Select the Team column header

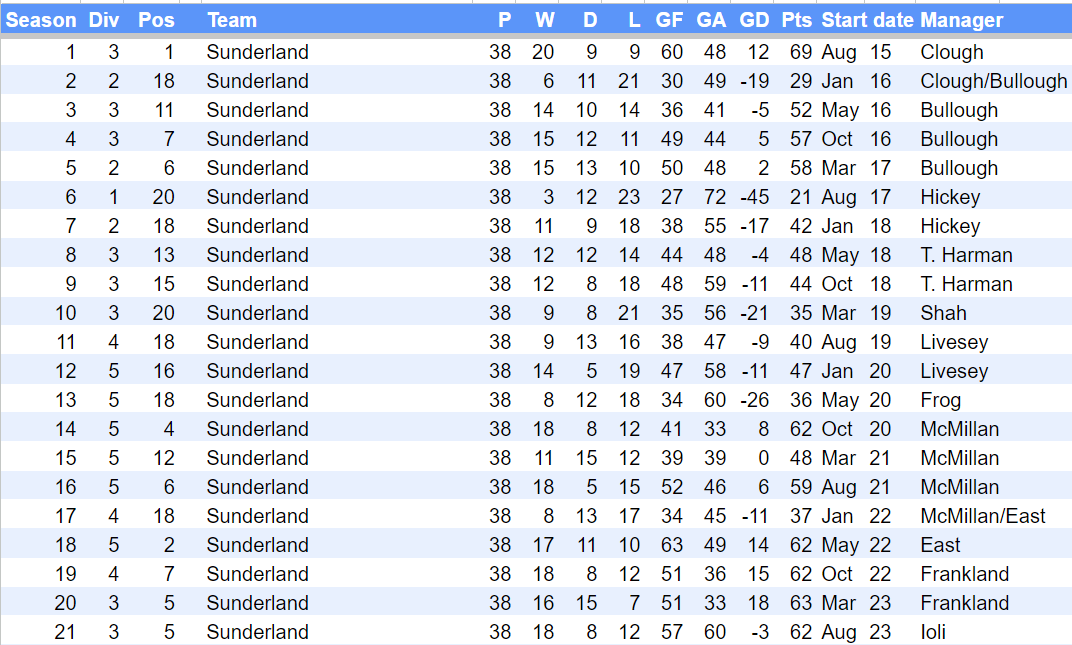[231, 20]
